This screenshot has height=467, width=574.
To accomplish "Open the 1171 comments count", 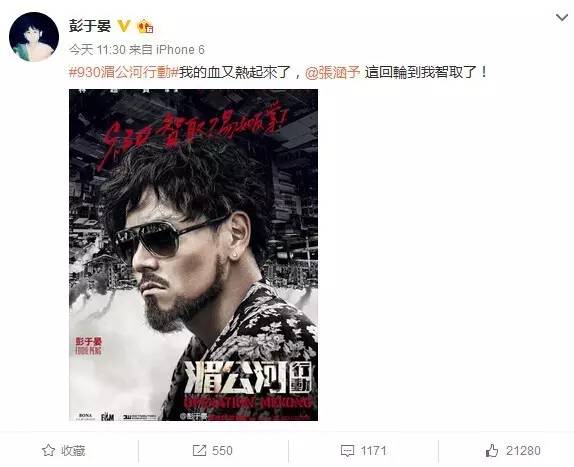I will [373, 451].
